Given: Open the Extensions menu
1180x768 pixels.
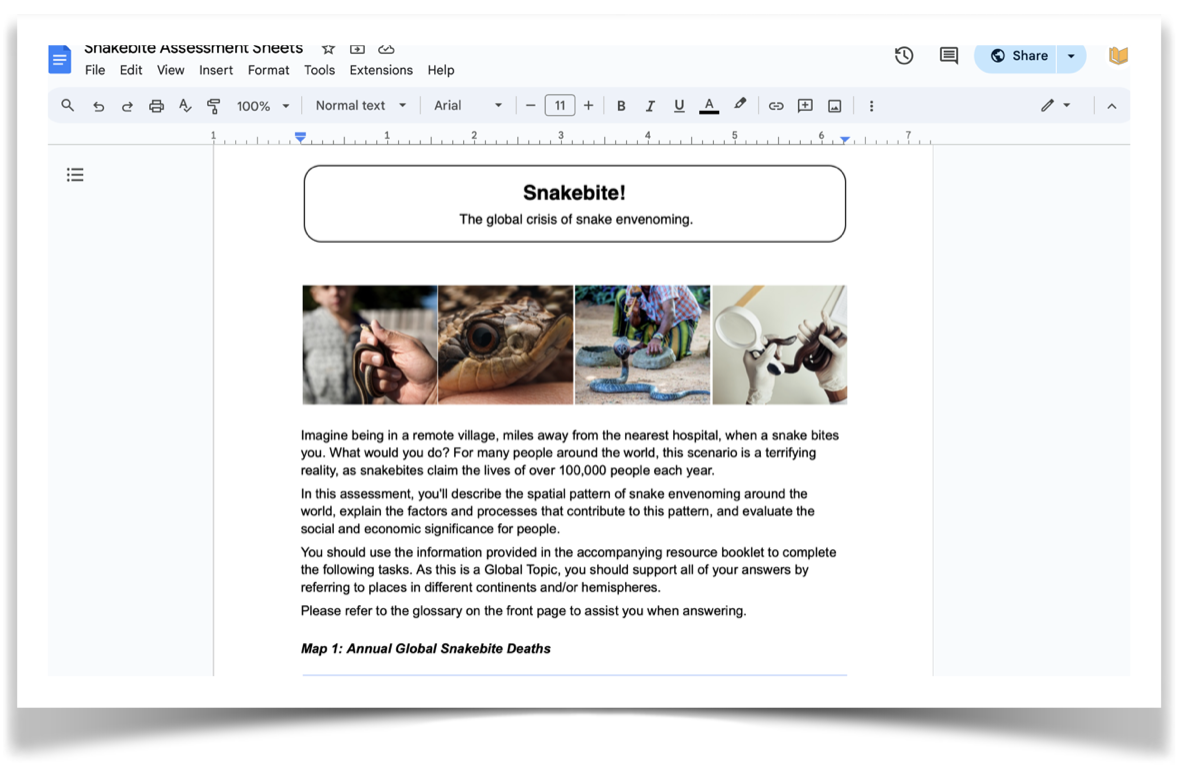Looking at the screenshot, I should (381, 70).
